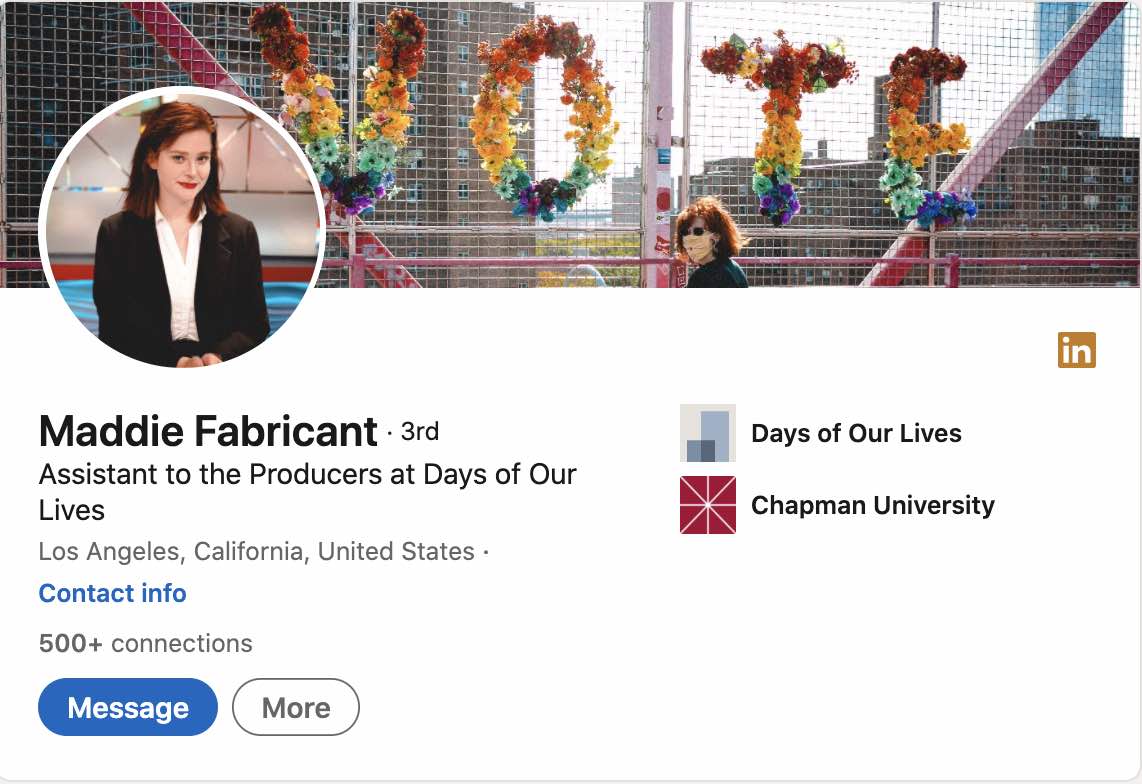Screen dimensions: 1142x784
Task: View the 500+ connections count
Action: [146, 643]
